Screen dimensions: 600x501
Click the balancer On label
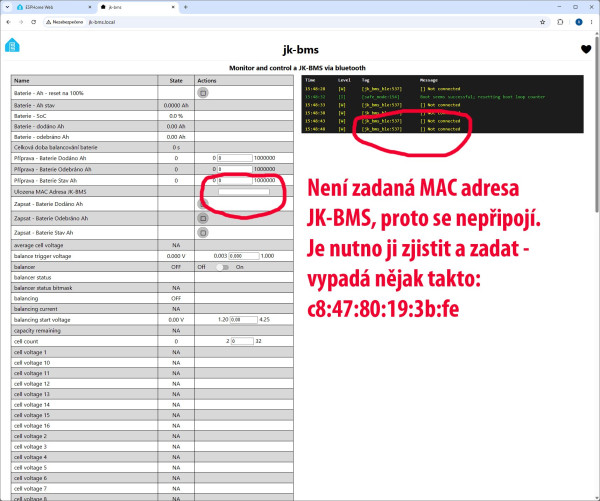[240, 267]
